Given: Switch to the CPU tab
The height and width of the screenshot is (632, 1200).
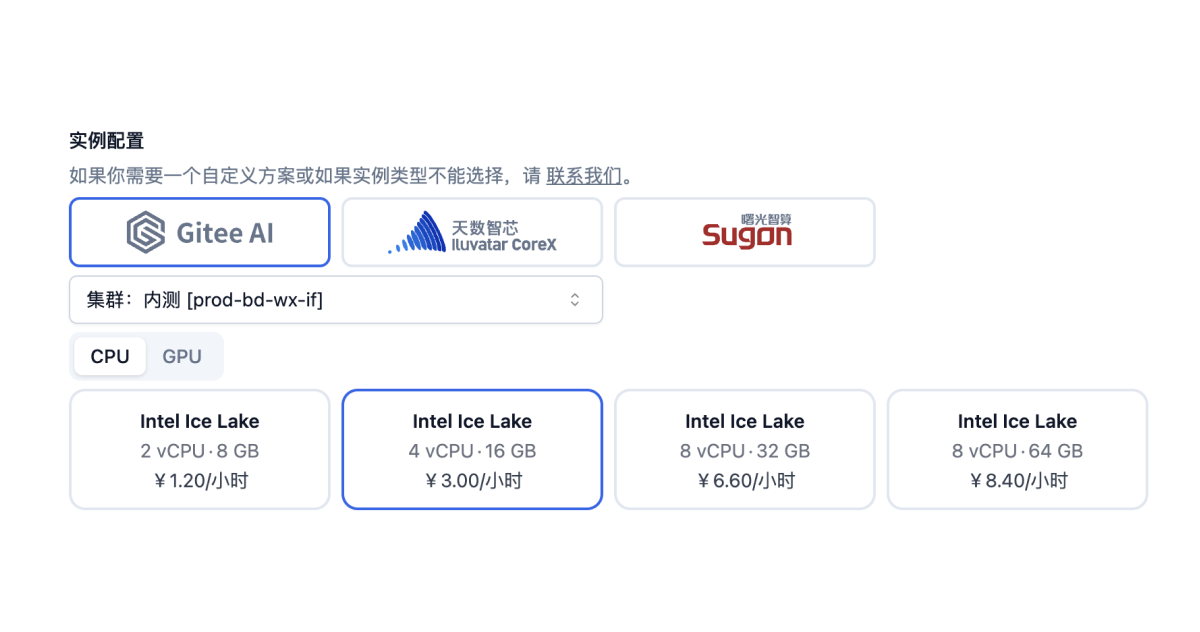Looking at the screenshot, I should pyautogui.click(x=110, y=357).
